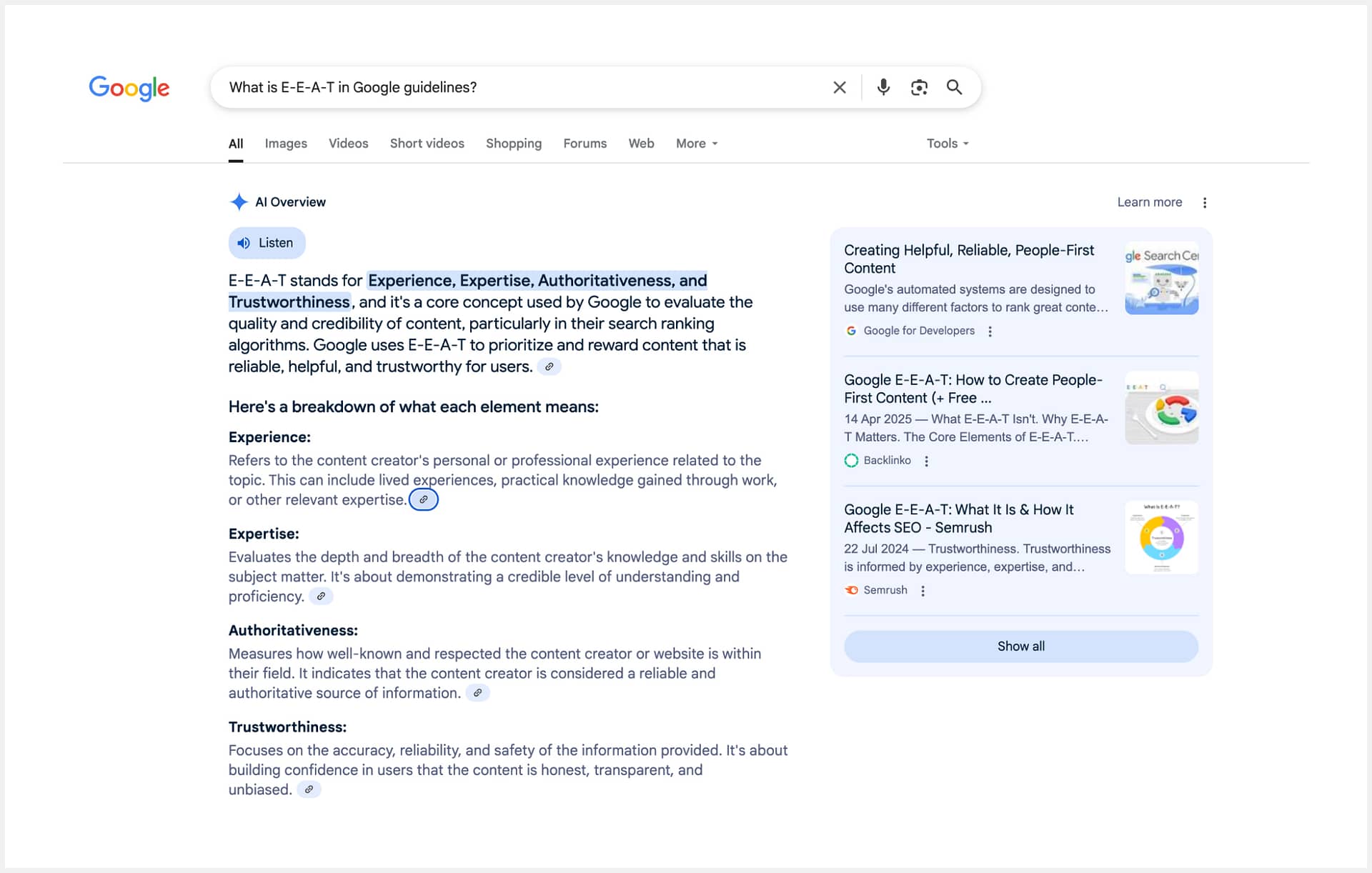Image resolution: width=1372 pixels, height=873 pixels.
Task: Open Google Lens image search icon
Action: (x=919, y=87)
